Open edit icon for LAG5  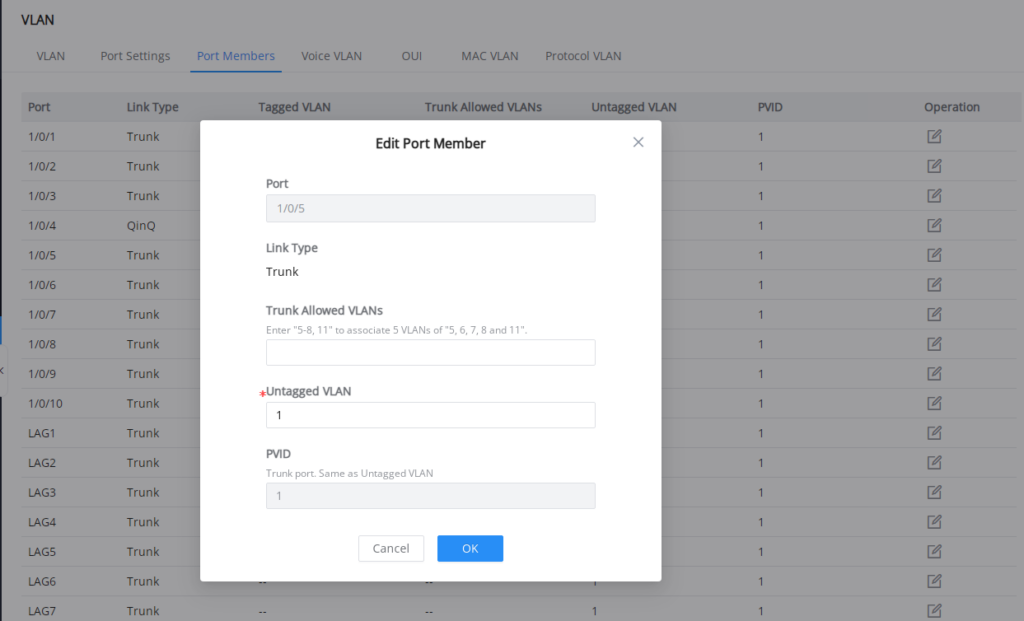pyautogui.click(x=934, y=551)
